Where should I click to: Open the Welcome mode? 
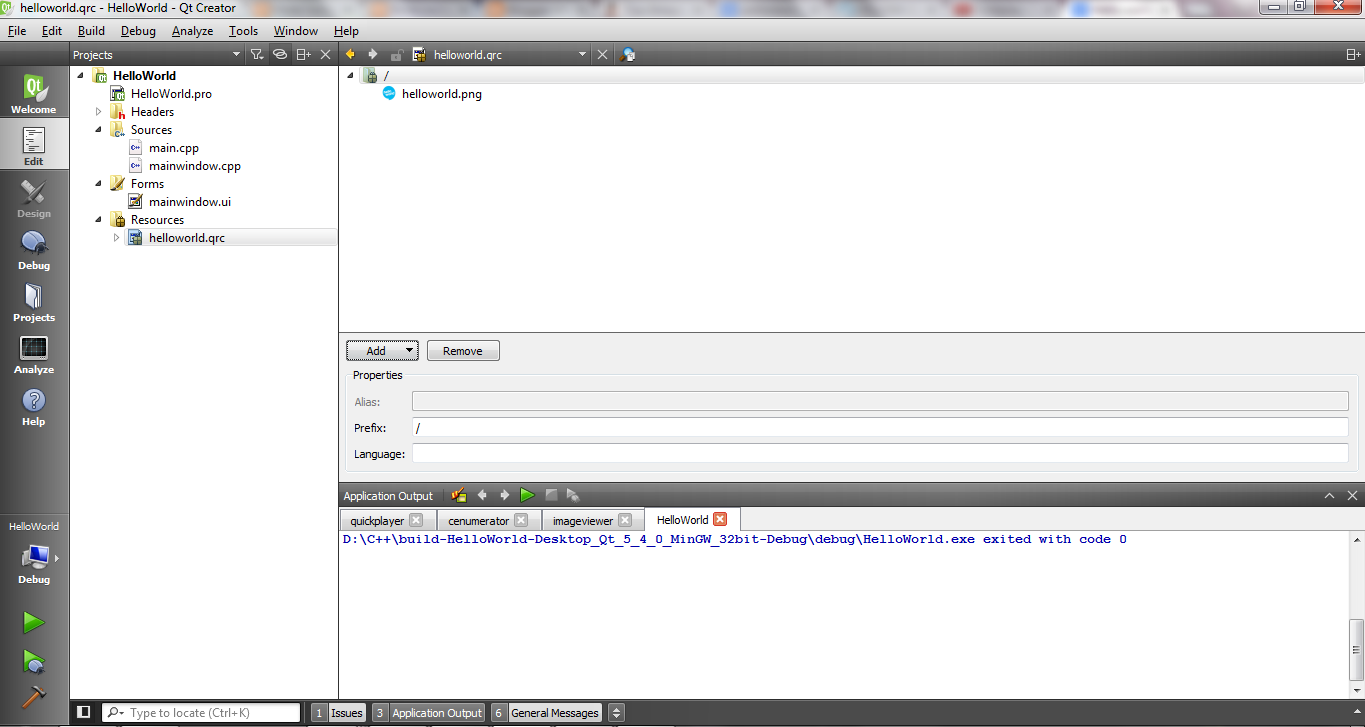click(33, 91)
